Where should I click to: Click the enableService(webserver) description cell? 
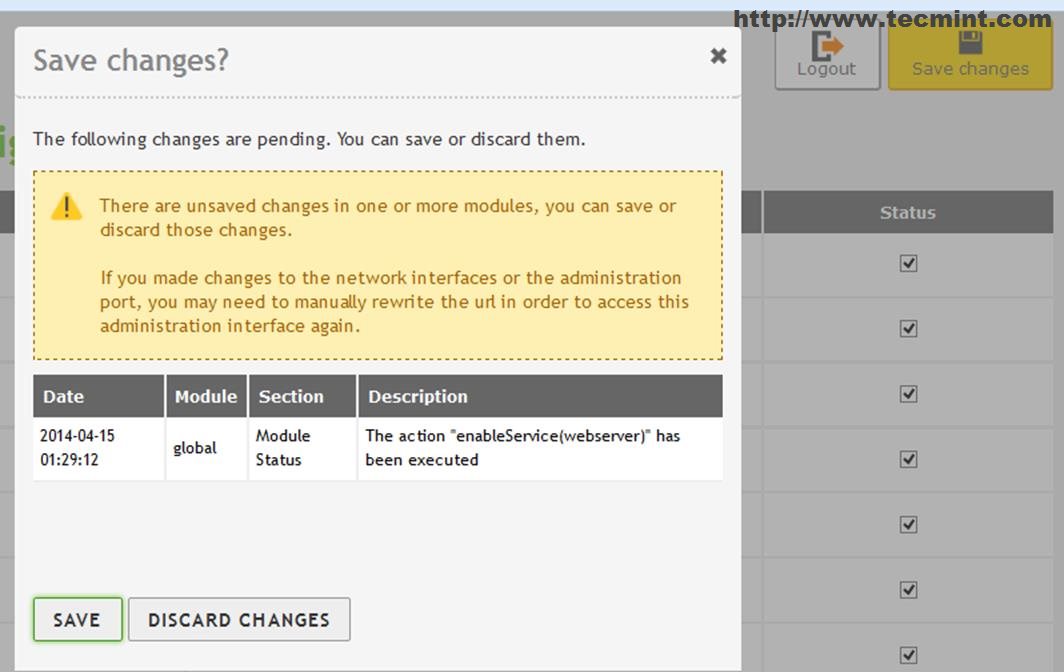click(x=523, y=448)
